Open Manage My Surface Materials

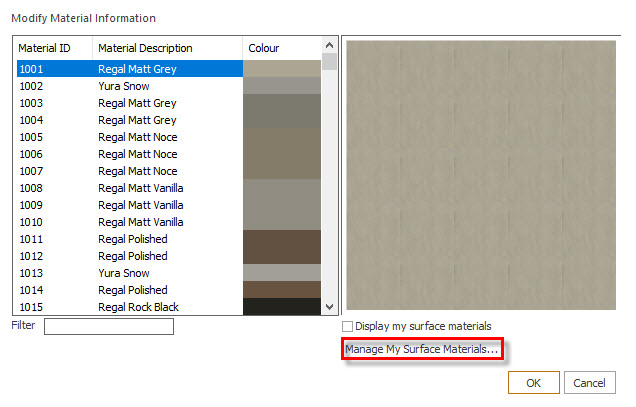click(x=422, y=349)
